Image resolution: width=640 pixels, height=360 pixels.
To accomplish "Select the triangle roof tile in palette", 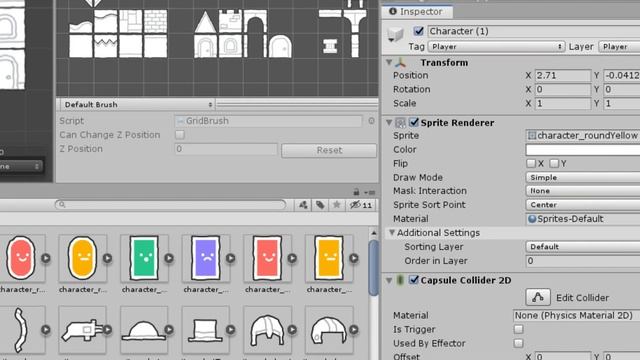I will (205, 22).
